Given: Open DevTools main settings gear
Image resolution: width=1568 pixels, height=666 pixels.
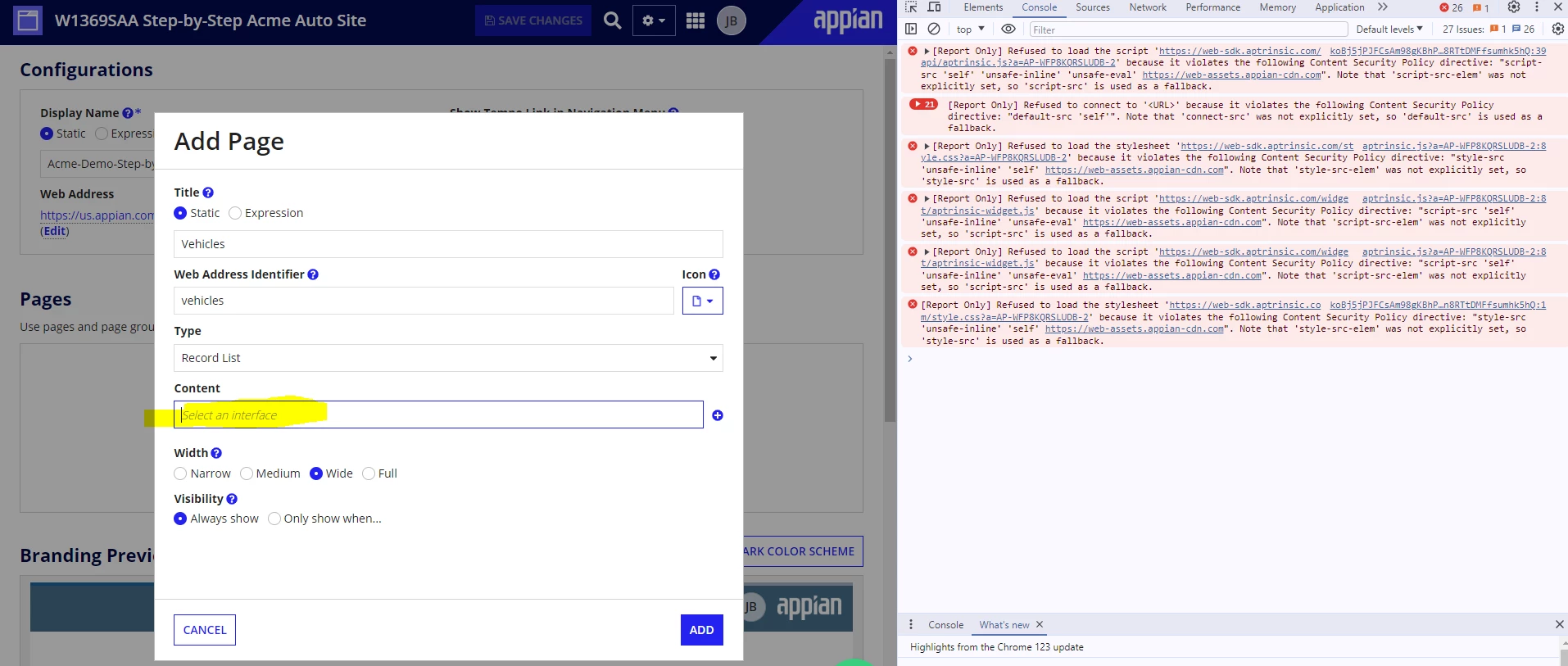Looking at the screenshot, I should [x=1514, y=7].
